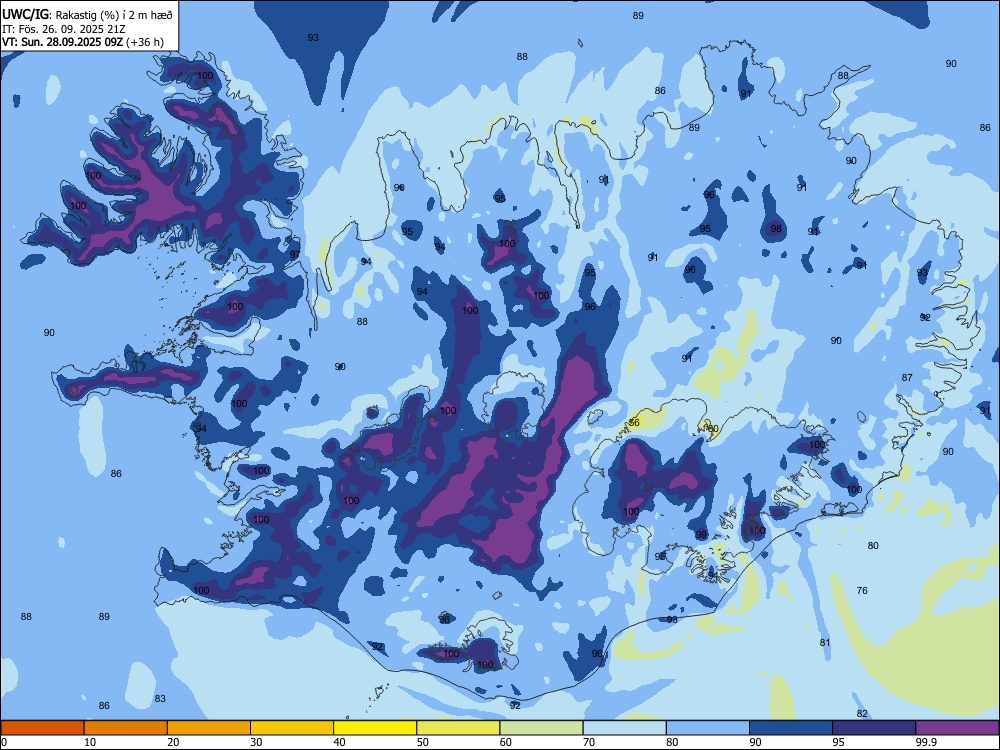This screenshot has height=750, width=1000.
Task: Click the bright yellow 40–50 legend swatch
Action: coord(375,728)
